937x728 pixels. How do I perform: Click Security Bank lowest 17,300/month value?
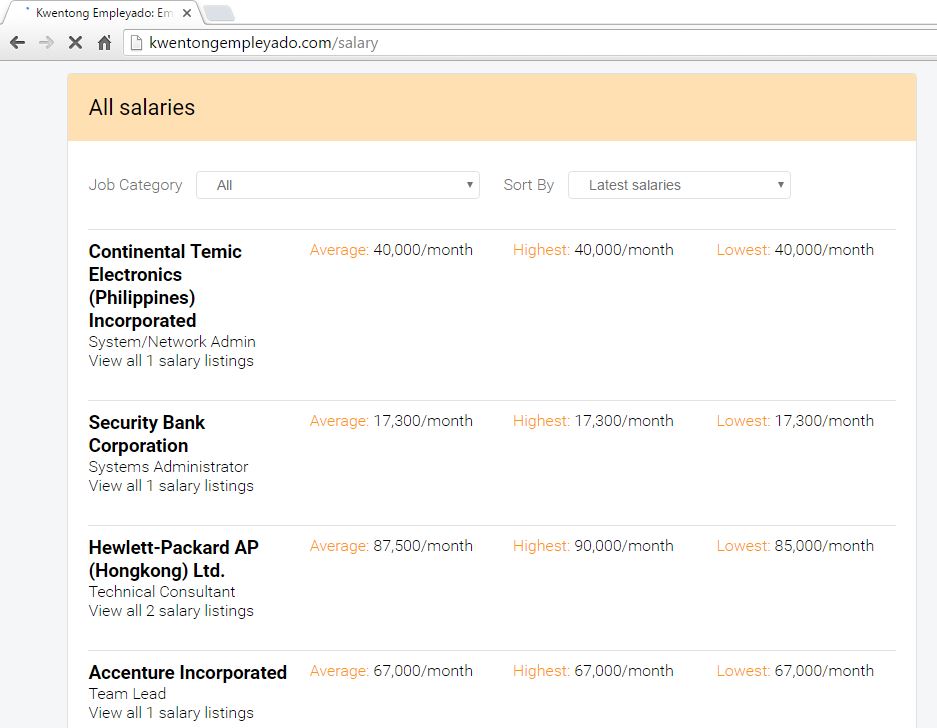824,421
